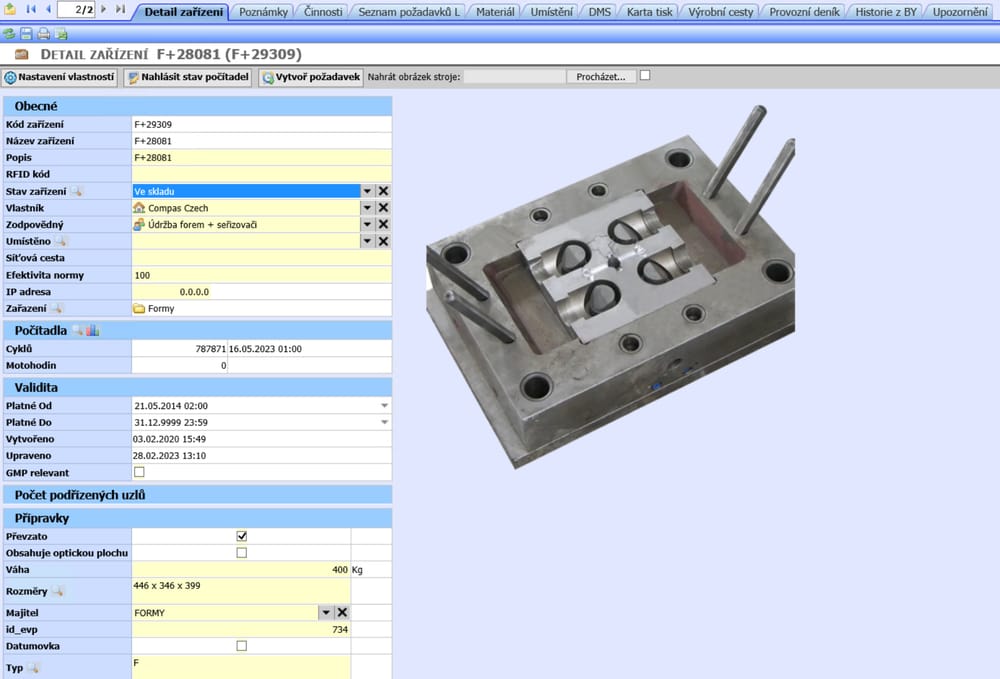This screenshot has height=679, width=1000.
Task: Toggle the Datumovka checkbox
Action: pos(241,645)
